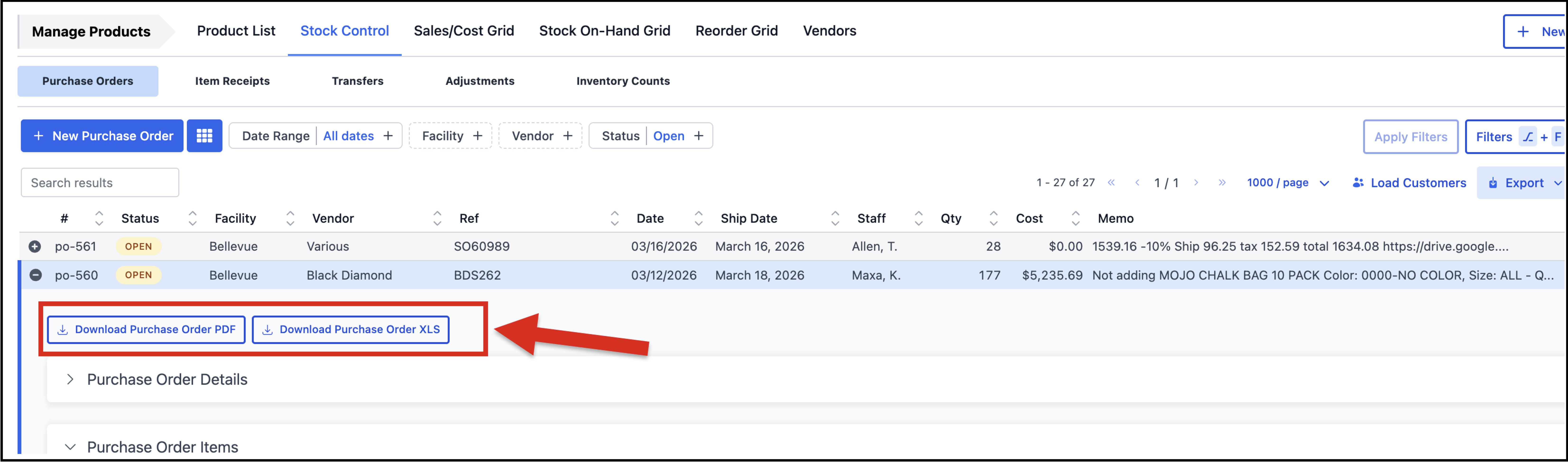This screenshot has width=1568, height=462.
Task: Click Load Customers people icon link
Action: click(1409, 182)
